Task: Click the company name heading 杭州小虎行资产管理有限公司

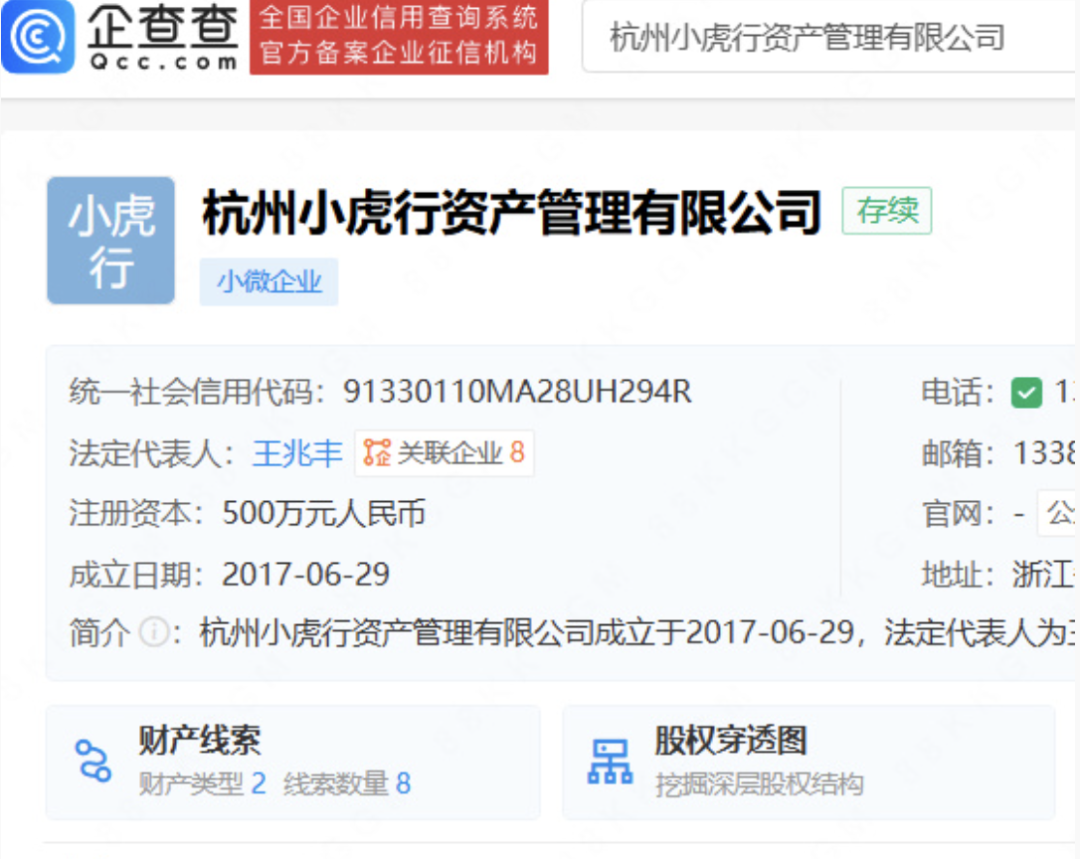Action: [x=512, y=212]
